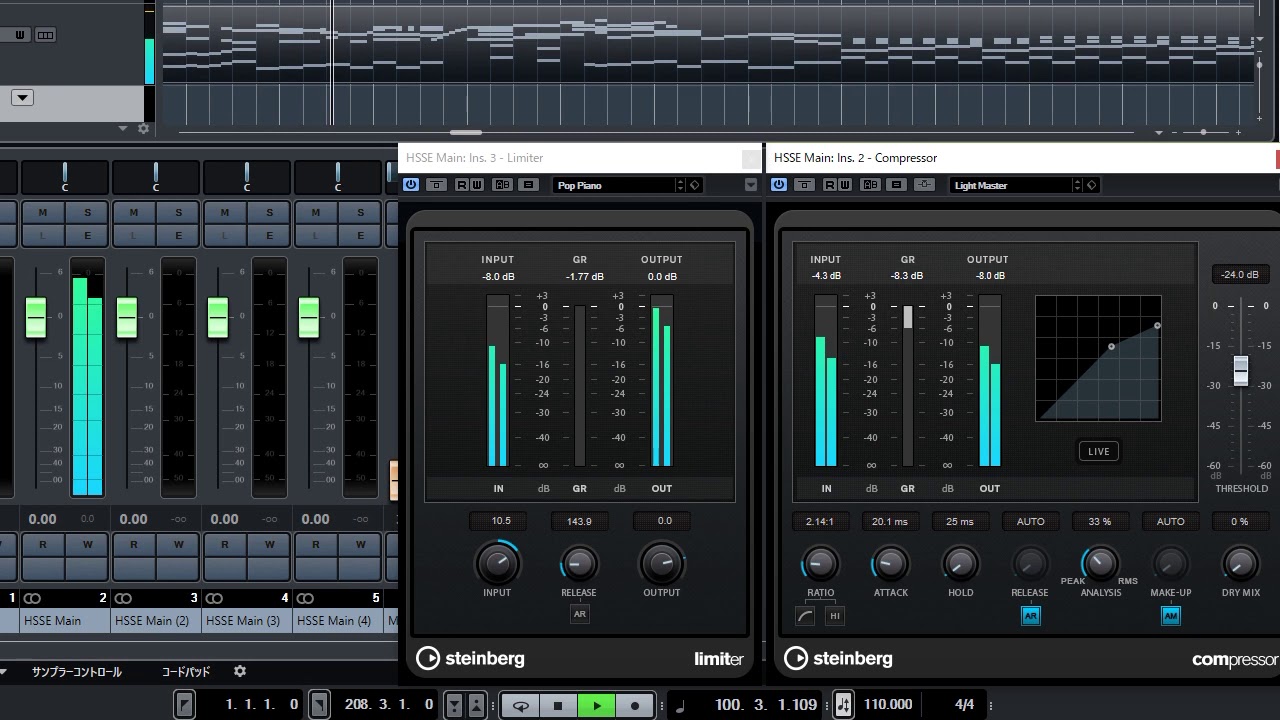Click the Limiter input value field 10.5
Screen dimensions: 1280x720
[500, 521]
